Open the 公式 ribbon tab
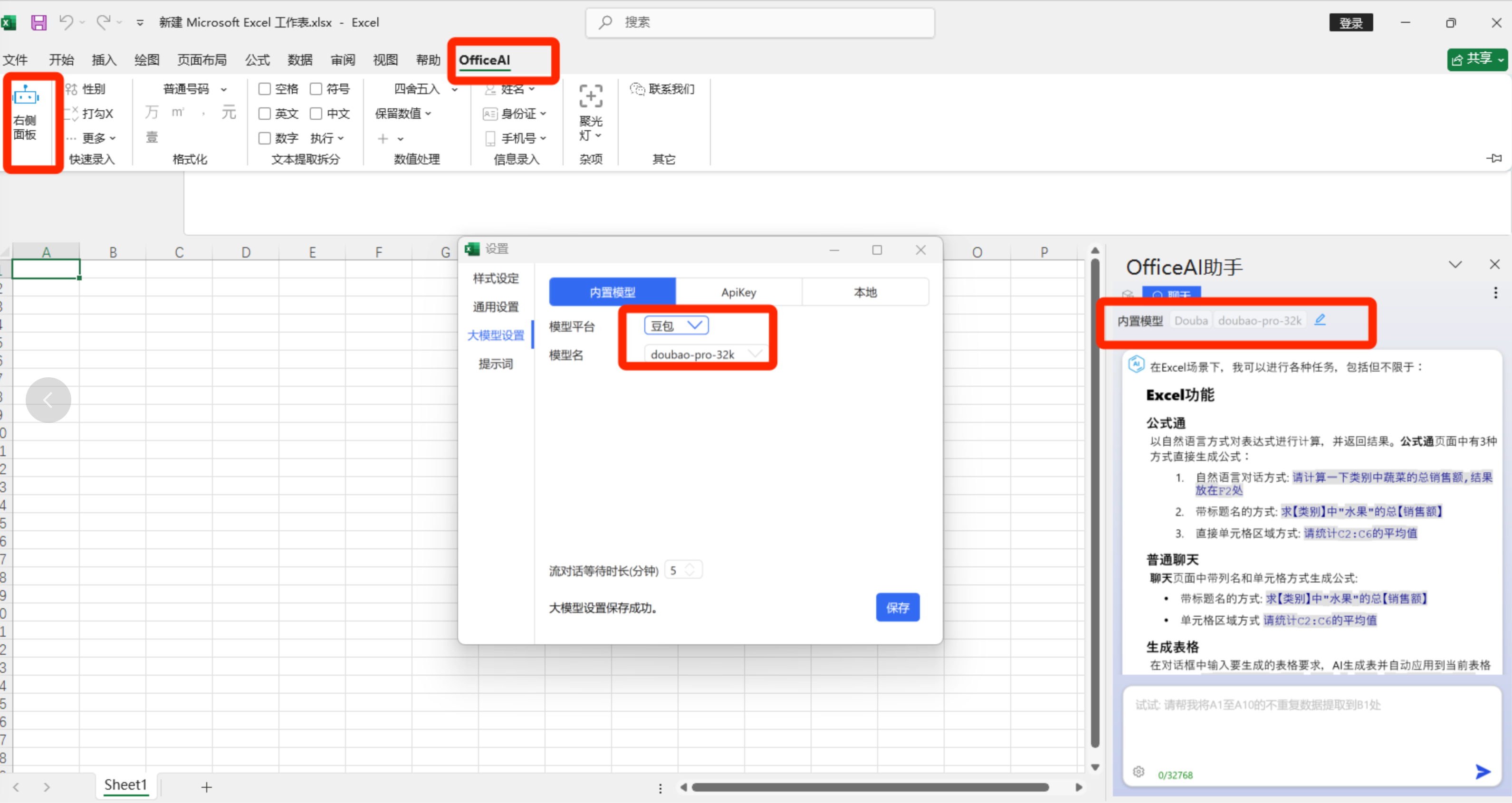The height and width of the screenshot is (803, 1512). [257, 60]
